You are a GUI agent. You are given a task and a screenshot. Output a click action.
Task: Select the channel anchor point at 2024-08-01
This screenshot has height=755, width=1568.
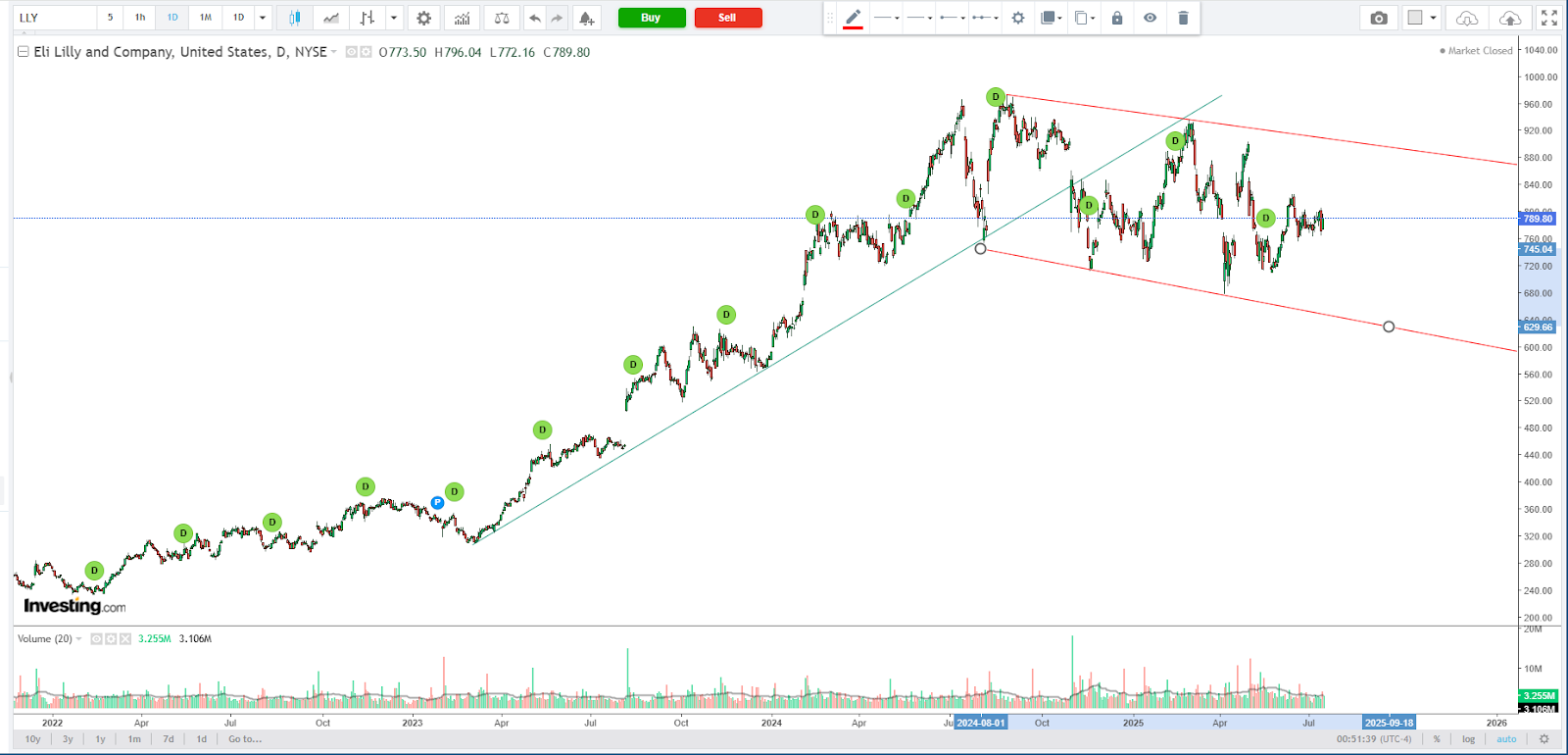(x=980, y=249)
